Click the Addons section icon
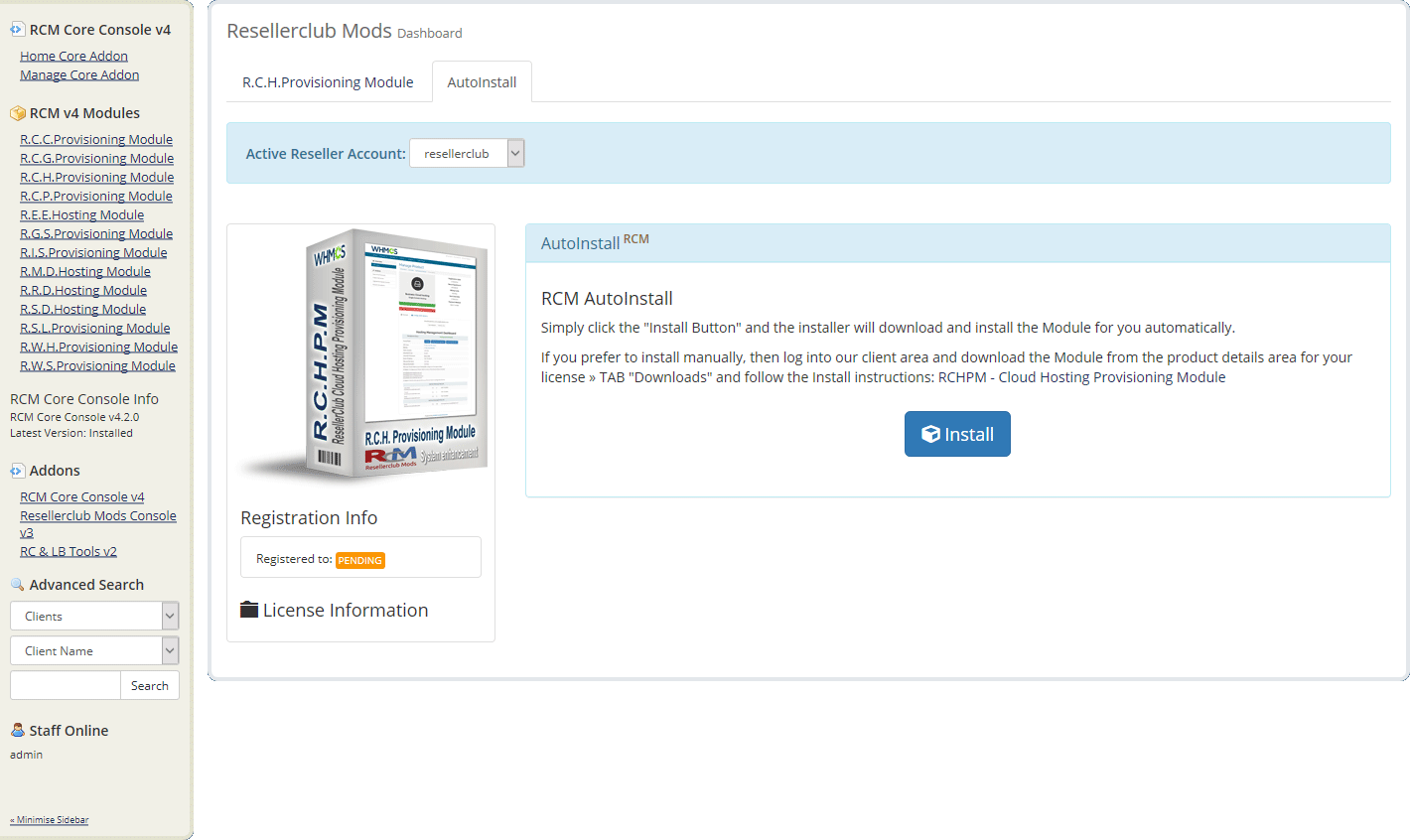This screenshot has height=840, width=1410. [17, 471]
